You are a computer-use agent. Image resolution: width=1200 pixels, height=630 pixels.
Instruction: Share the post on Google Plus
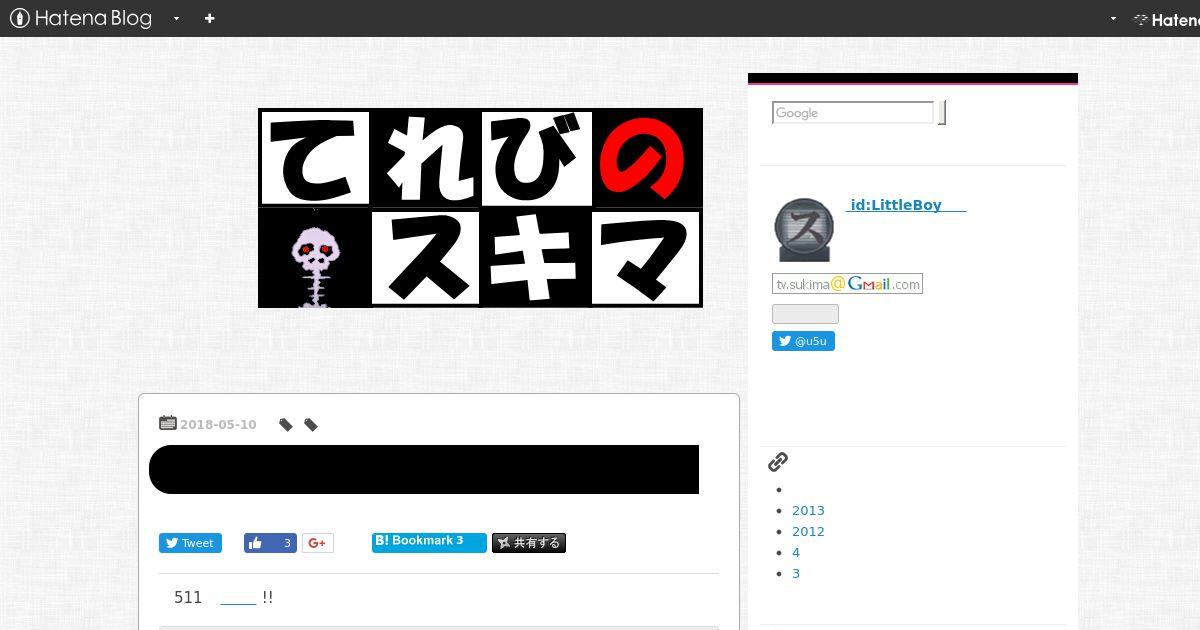pyautogui.click(x=318, y=543)
